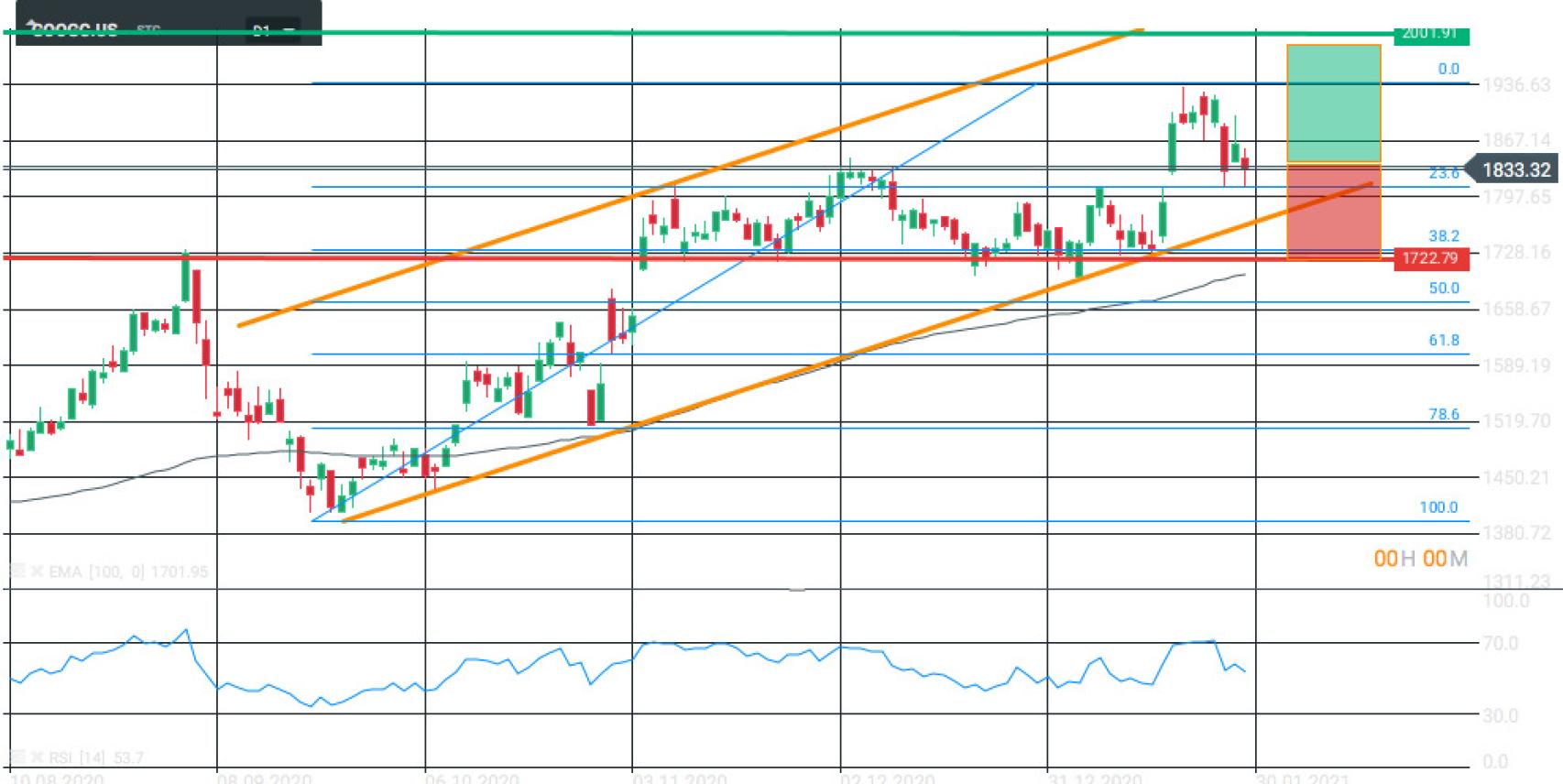Select the Fibonacci 78.6 level label
Image resolution: width=1563 pixels, height=784 pixels.
1444,414
